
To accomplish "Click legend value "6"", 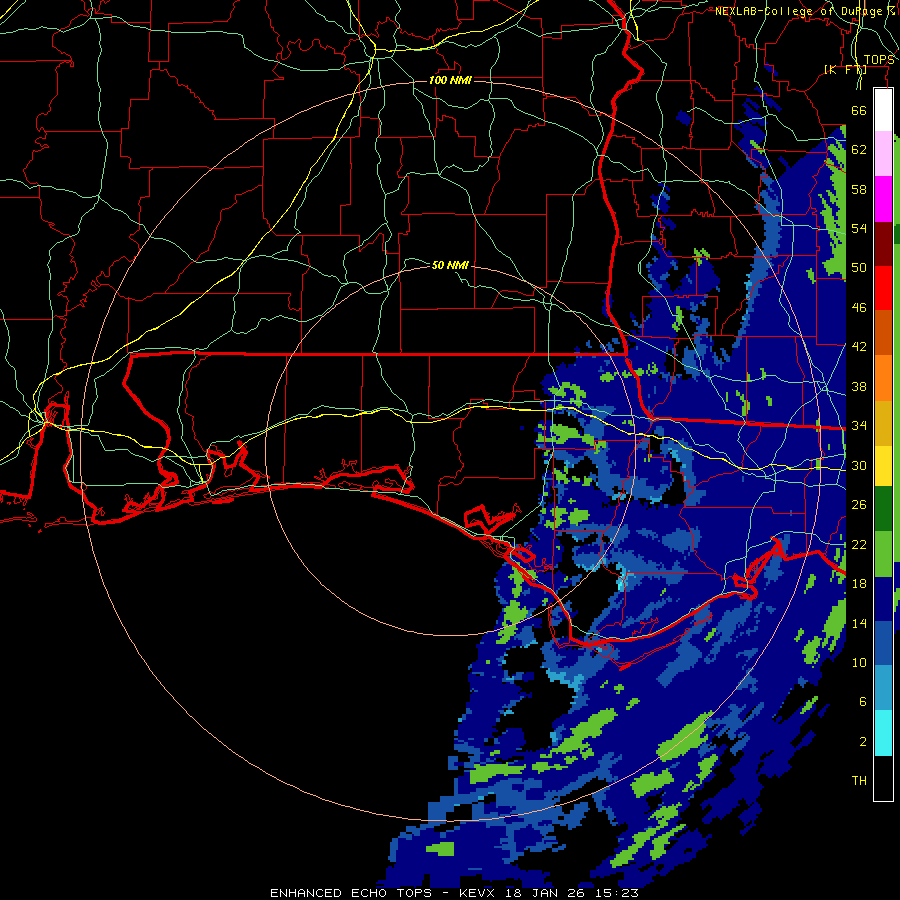I will pyautogui.click(x=863, y=702).
